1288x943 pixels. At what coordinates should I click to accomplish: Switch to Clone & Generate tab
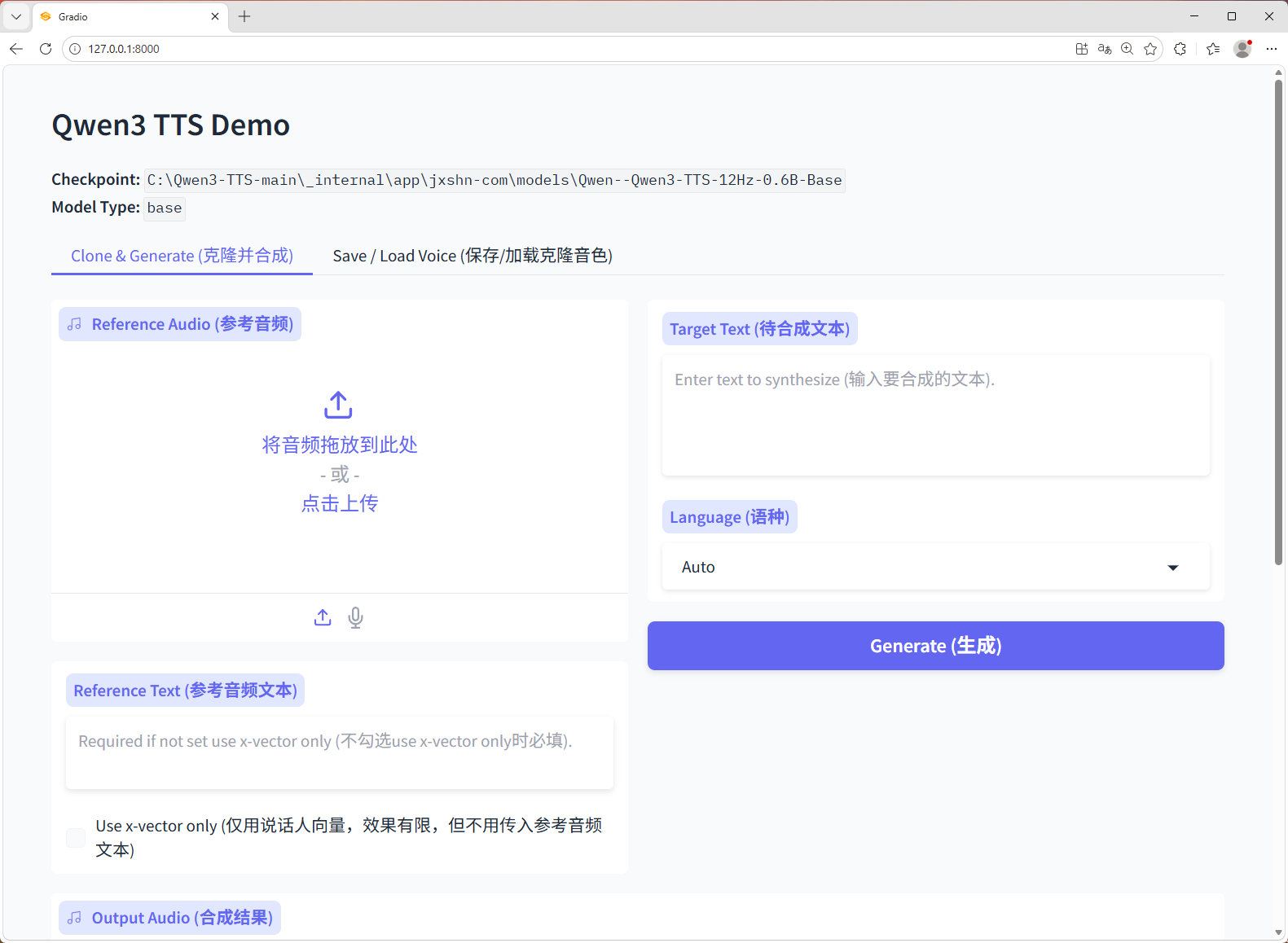coord(182,256)
